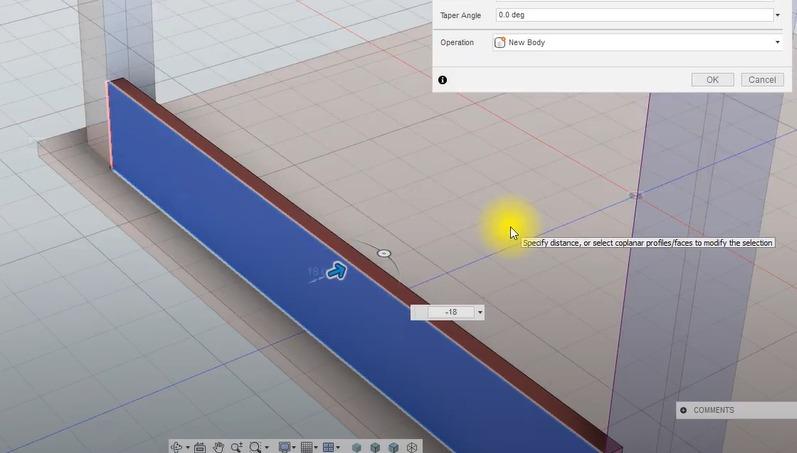Screen dimensions: 797x453
Task: Select the Zoom plus/minus magnifier tool
Action: pyautogui.click(x=237, y=447)
